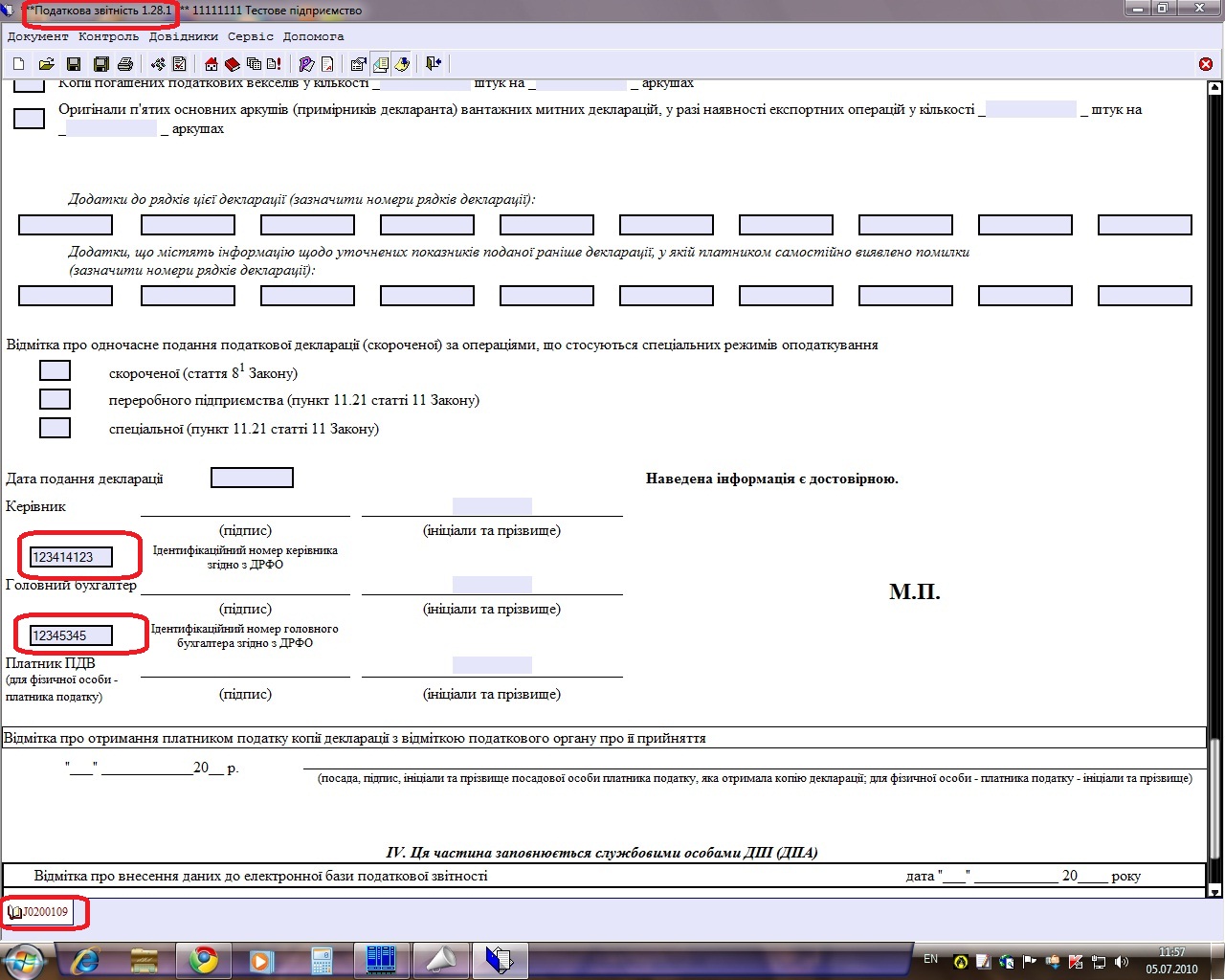Open the Документ menu
The image size is (1225, 980).
pyautogui.click(x=37, y=36)
